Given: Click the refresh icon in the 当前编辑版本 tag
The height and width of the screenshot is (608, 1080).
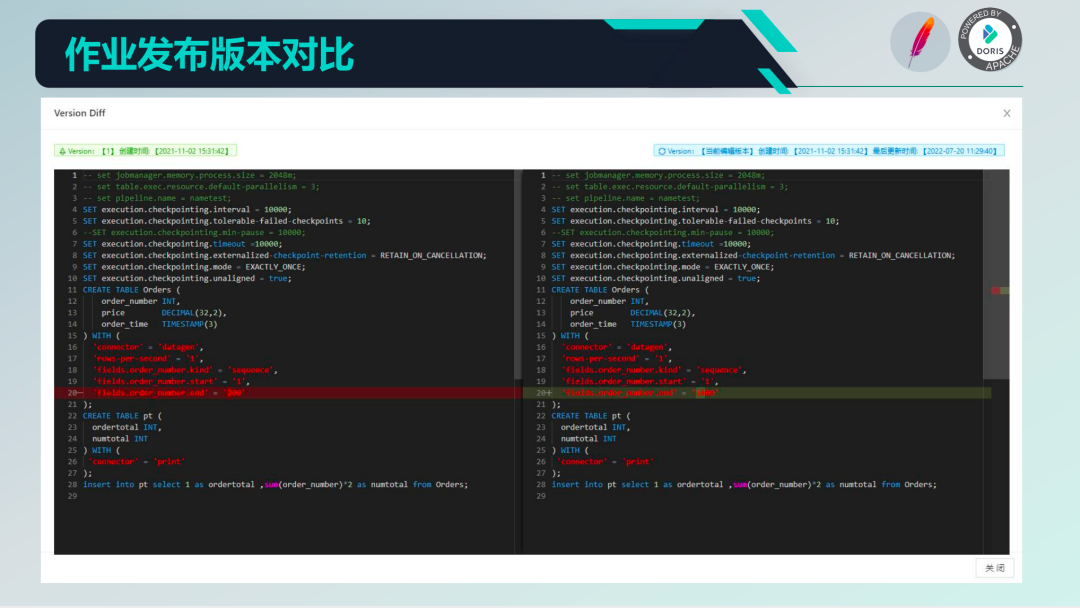Looking at the screenshot, I should [x=662, y=151].
